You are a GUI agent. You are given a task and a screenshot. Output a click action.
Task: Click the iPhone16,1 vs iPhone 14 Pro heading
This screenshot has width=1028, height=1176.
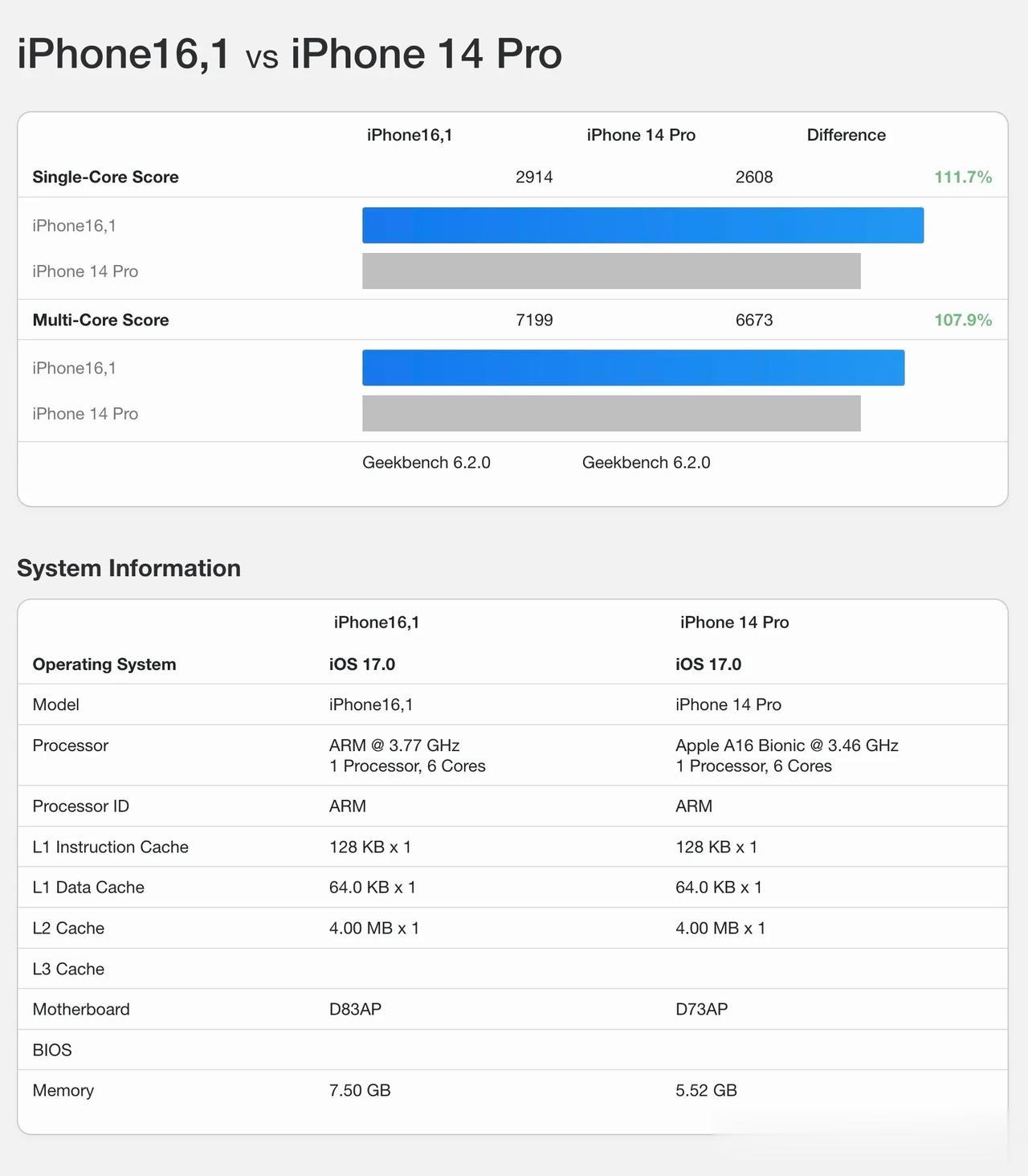pyautogui.click(x=289, y=55)
